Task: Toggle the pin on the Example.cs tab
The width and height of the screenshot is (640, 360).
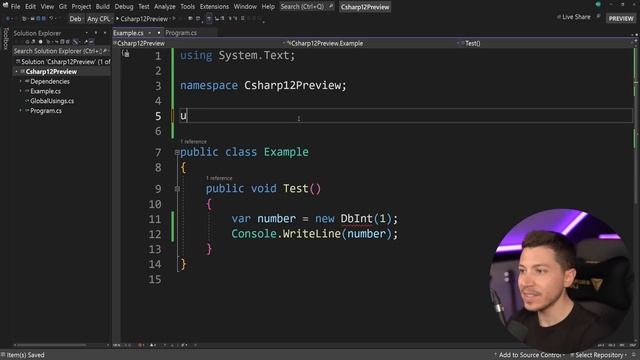Action: [150, 33]
